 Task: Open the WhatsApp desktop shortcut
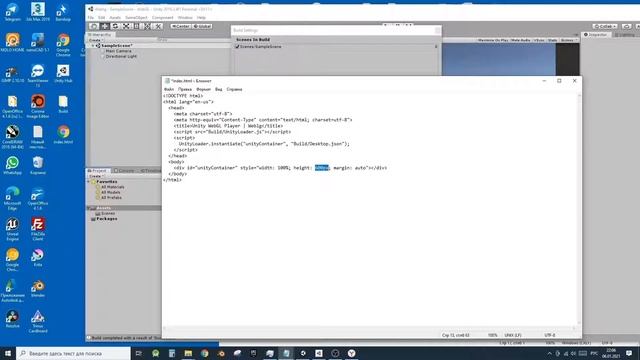(12, 165)
